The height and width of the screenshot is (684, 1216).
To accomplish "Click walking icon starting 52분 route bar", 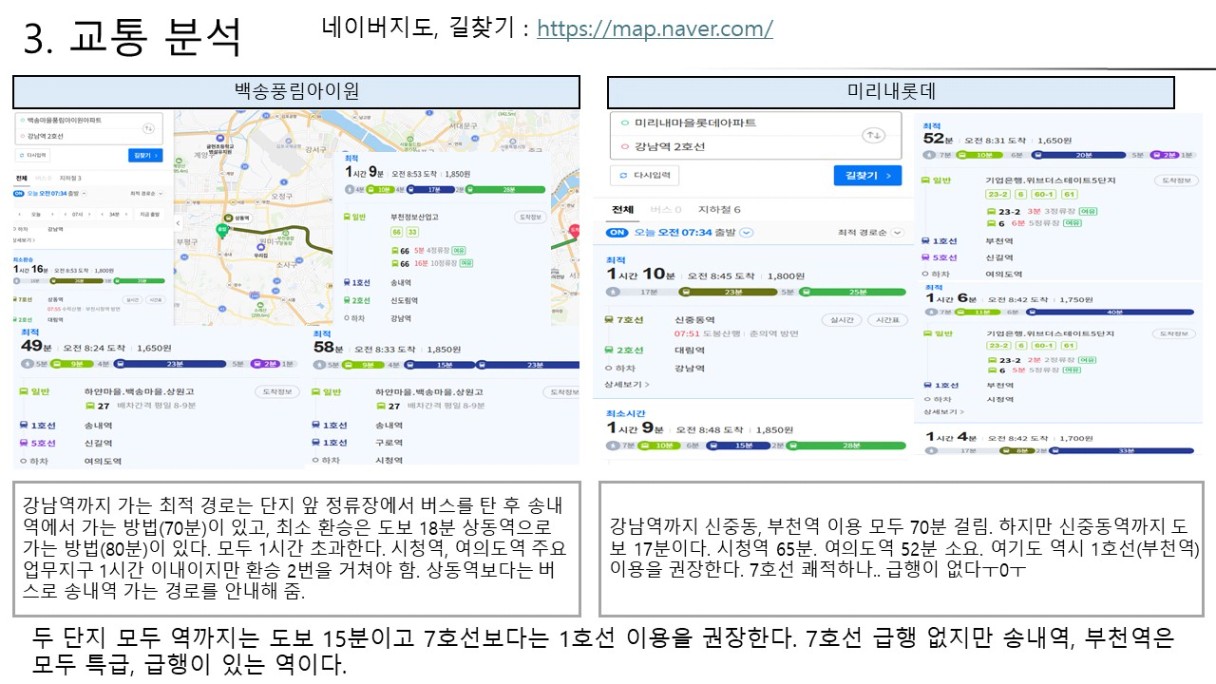I will click(930, 155).
